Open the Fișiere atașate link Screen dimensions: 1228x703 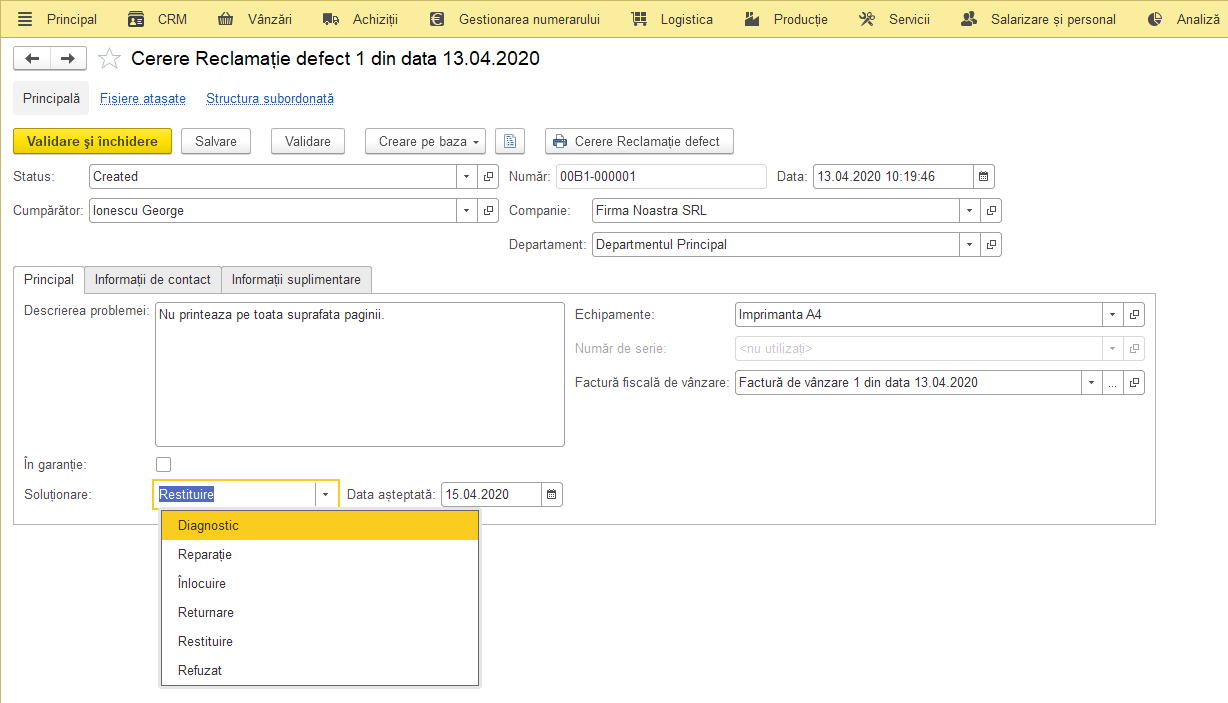pyautogui.click(x=143, y=98)
